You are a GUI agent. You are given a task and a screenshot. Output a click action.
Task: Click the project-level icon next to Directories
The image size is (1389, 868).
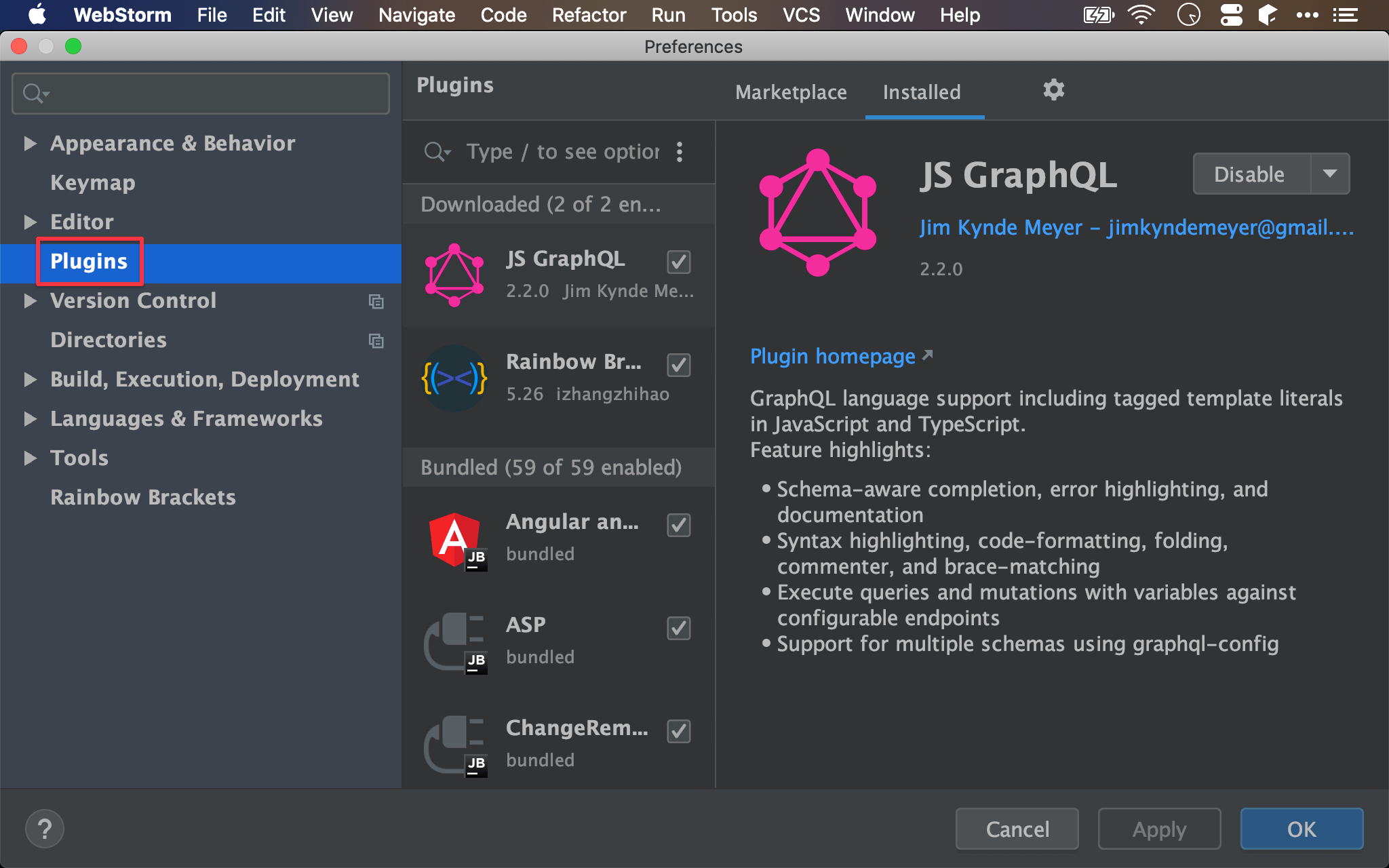point(376,340)
